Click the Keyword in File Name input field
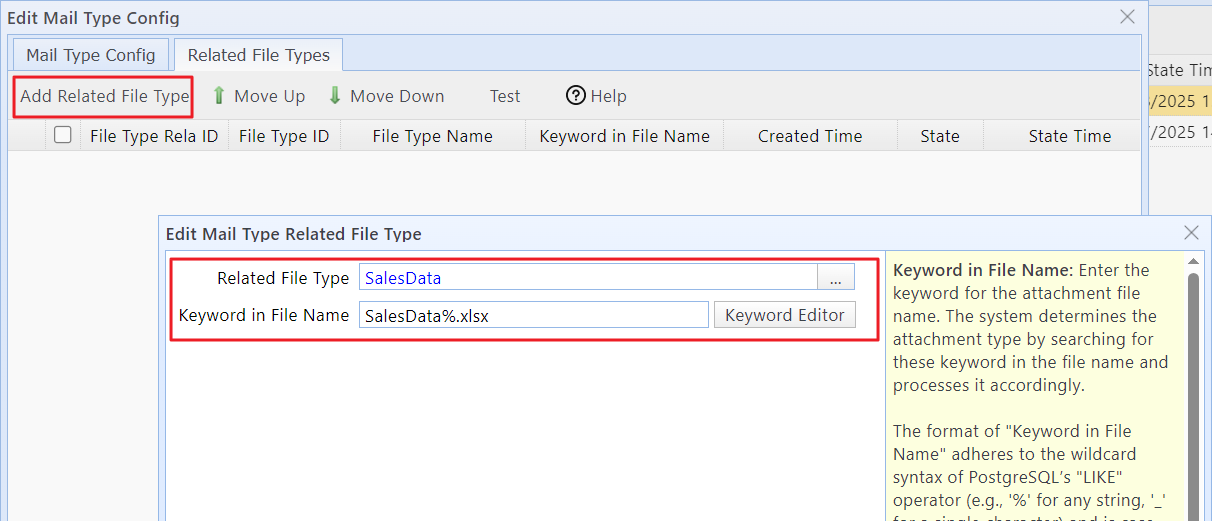This screenshot has height=521, width=1212. (x=534, y=315)
